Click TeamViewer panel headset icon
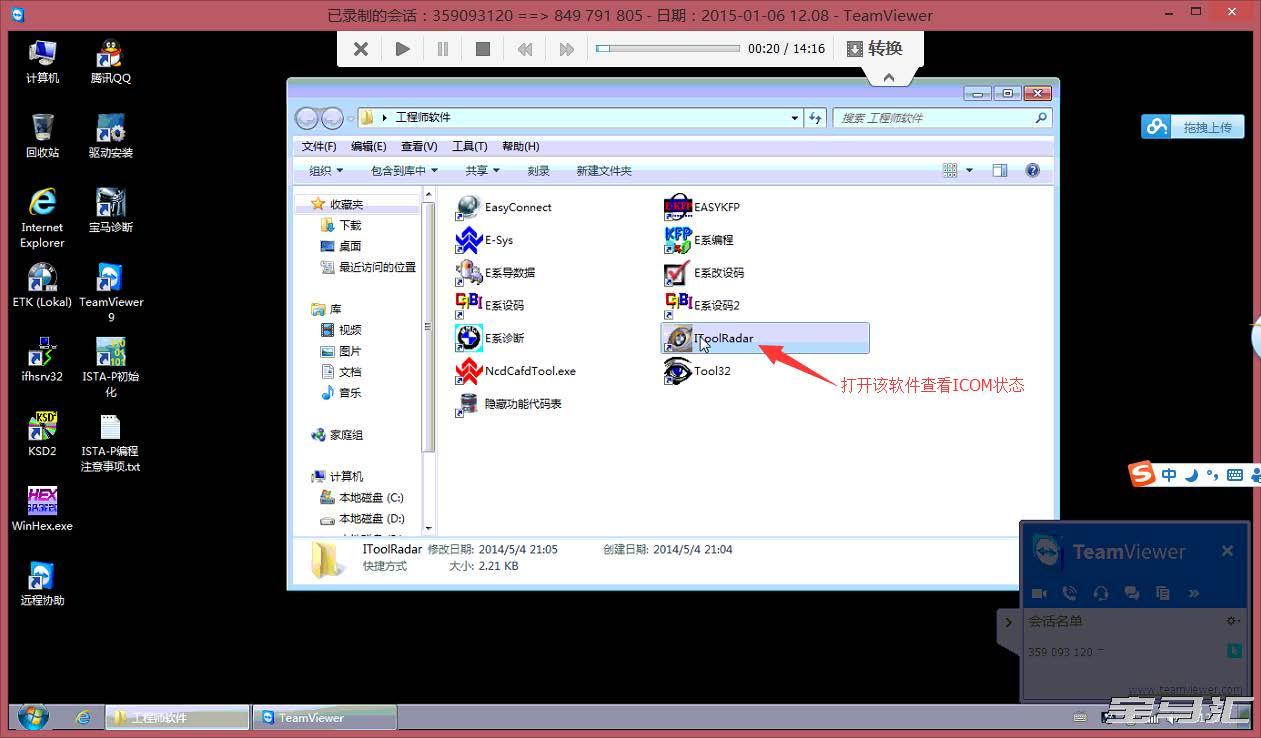 coord(1101,593)
